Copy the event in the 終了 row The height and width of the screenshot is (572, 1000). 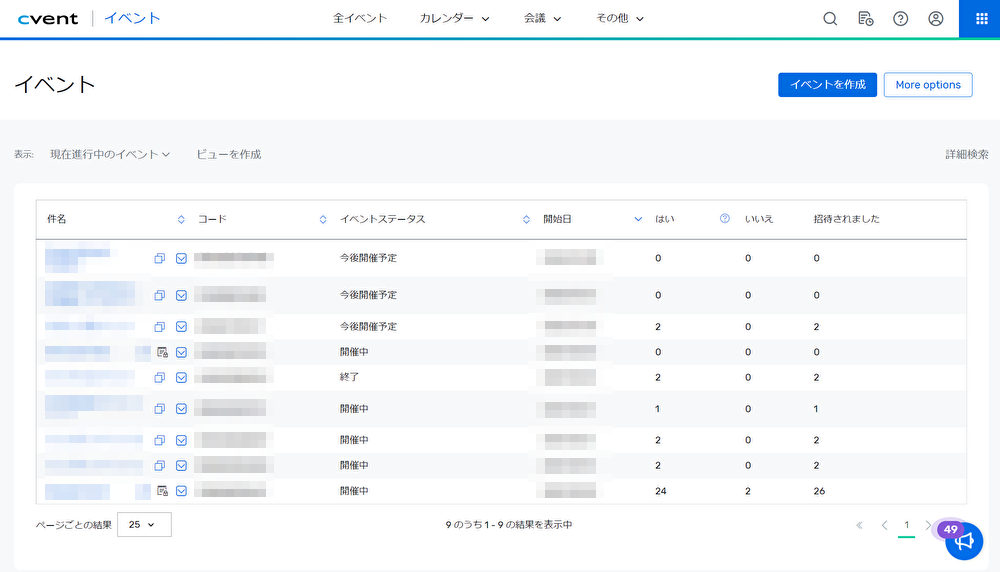coord(159,378)
